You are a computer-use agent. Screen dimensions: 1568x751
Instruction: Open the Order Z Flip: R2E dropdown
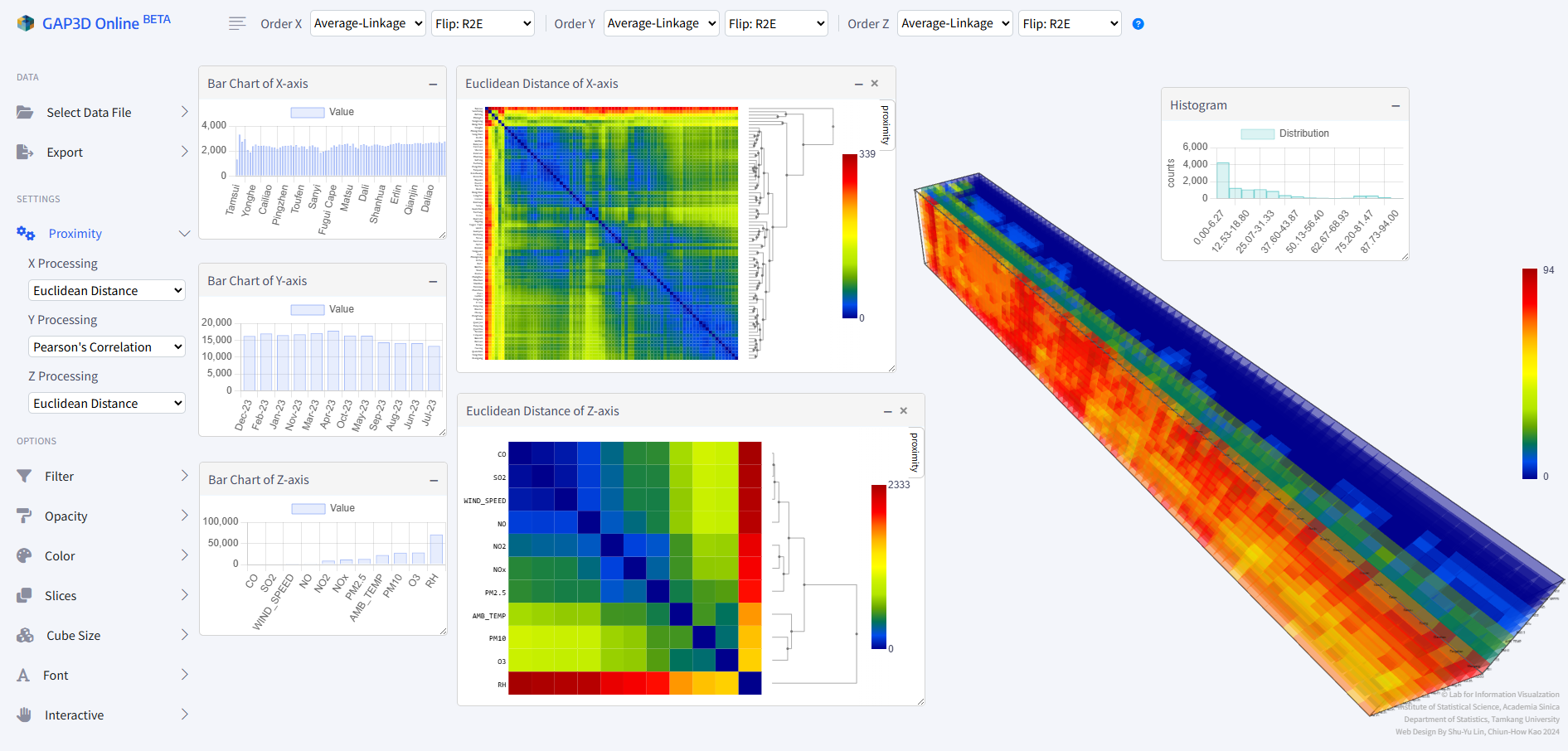click(1069, 23)
